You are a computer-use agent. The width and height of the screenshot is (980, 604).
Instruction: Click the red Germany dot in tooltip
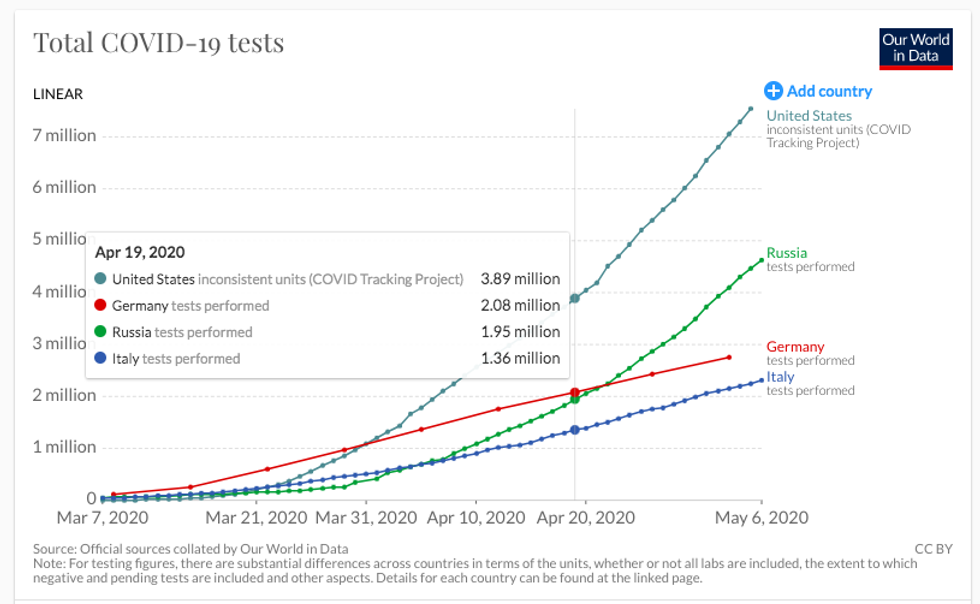(x=101, y=306)
